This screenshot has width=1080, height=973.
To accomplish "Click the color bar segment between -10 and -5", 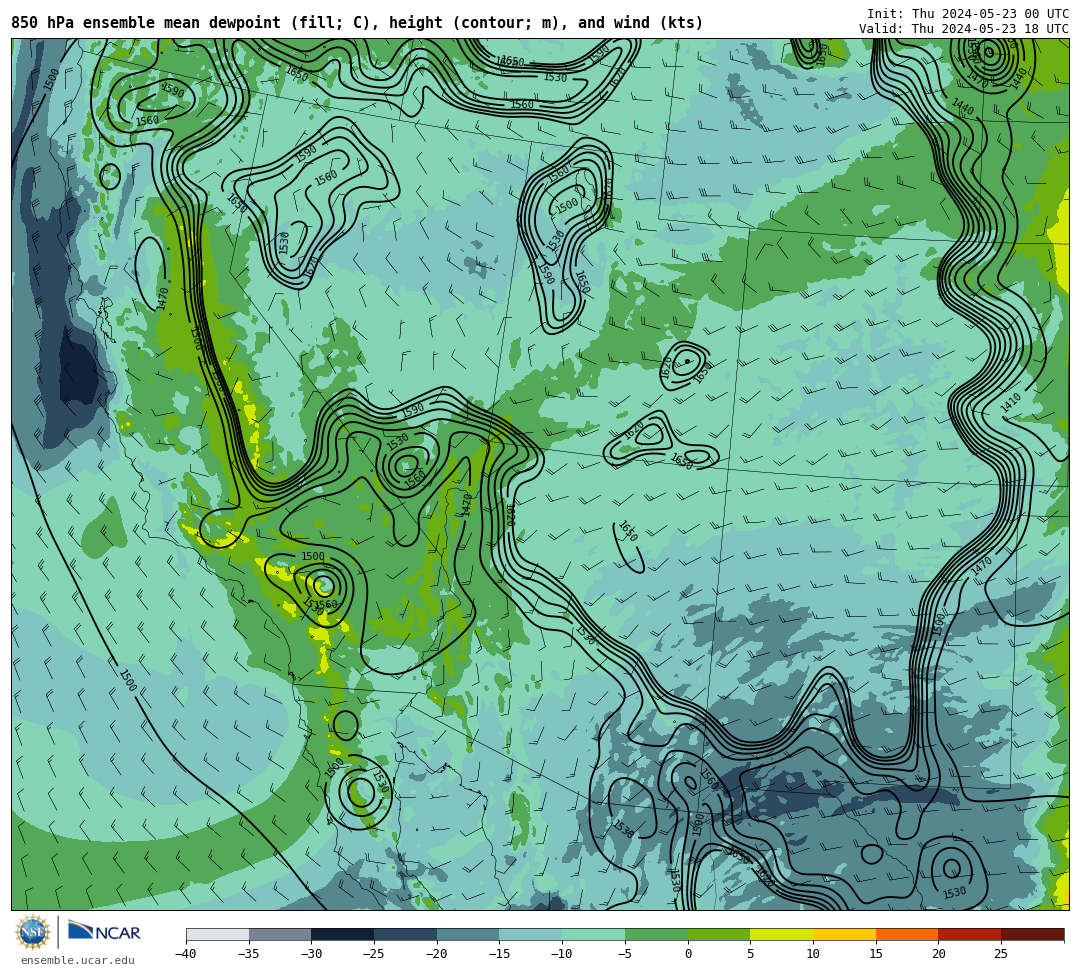I will coord(594,934).
